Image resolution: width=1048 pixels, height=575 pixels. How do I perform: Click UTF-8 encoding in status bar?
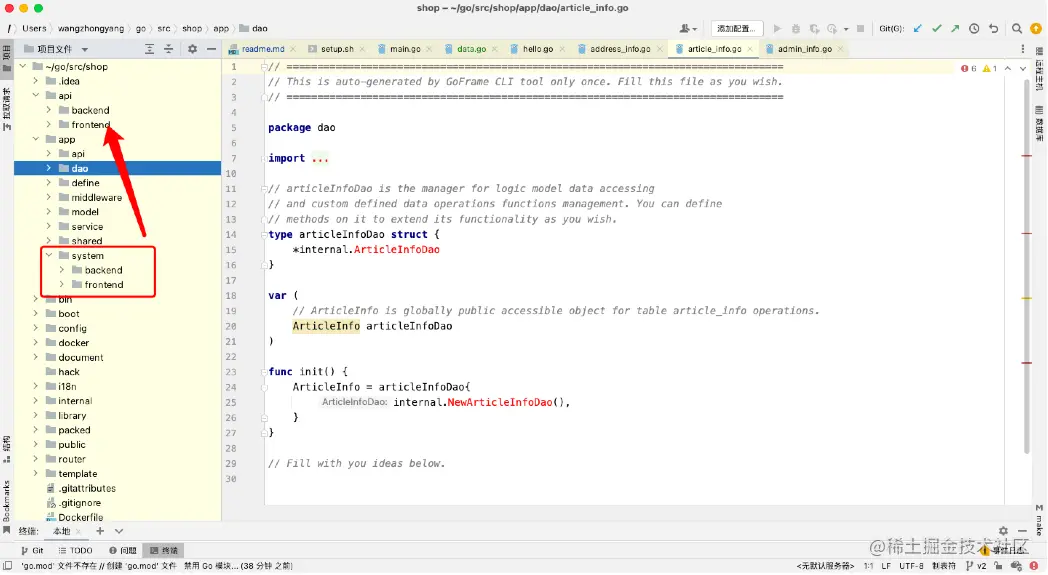tap(911, 566)
